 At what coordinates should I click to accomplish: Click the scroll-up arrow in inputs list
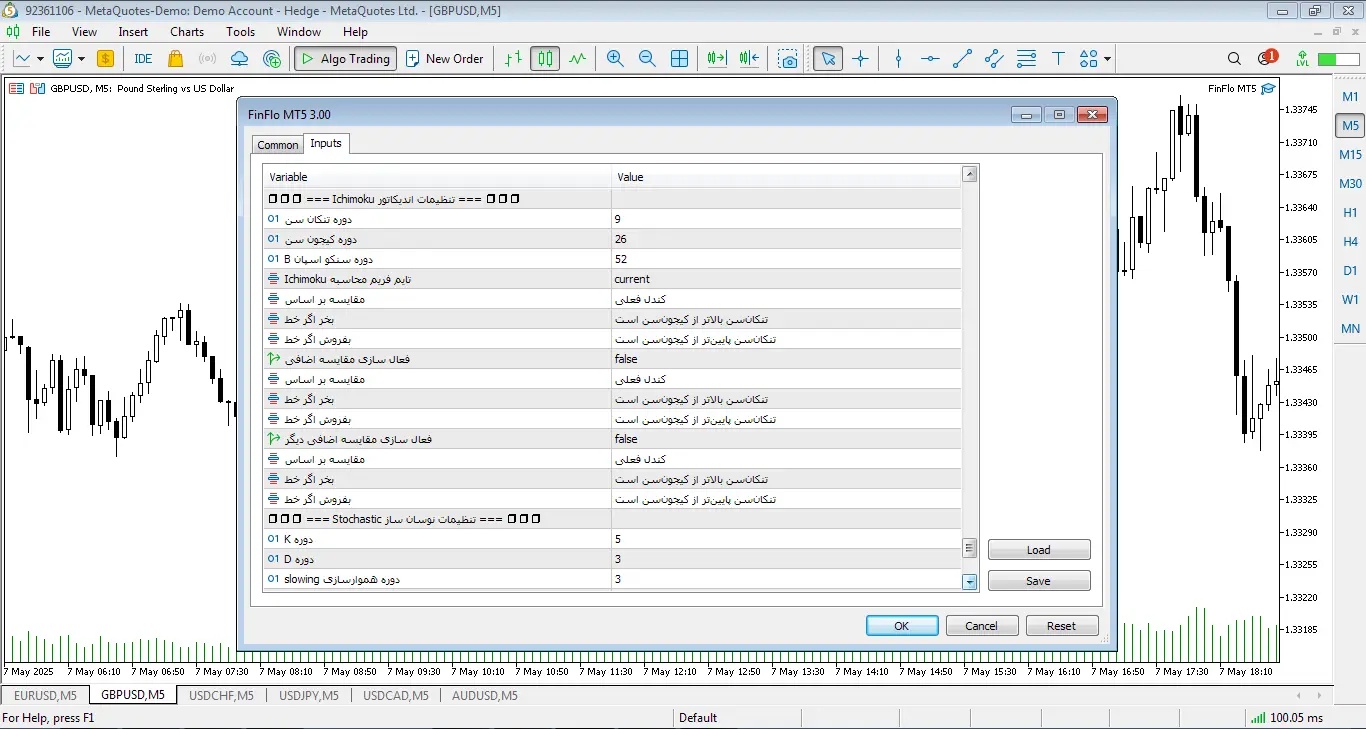[x=969, y=175]
